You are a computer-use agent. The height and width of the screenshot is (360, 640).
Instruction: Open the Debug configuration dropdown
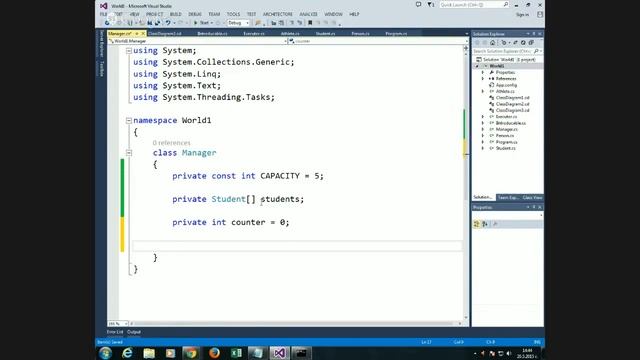tap(238, 23)
